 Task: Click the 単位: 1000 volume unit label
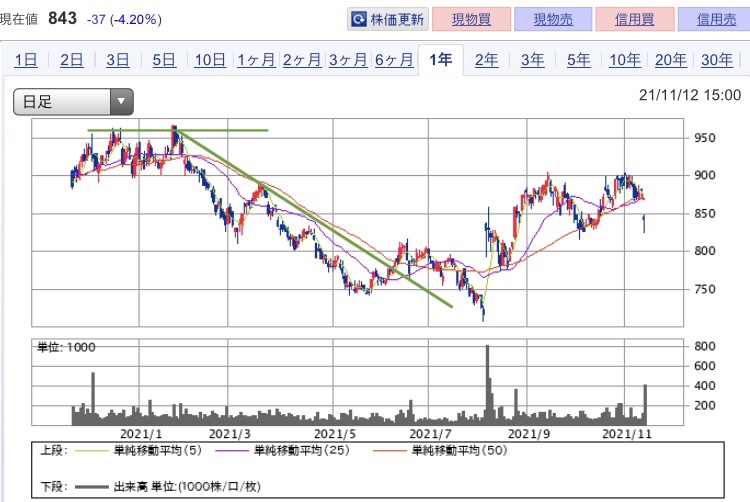tap(66, 347)
